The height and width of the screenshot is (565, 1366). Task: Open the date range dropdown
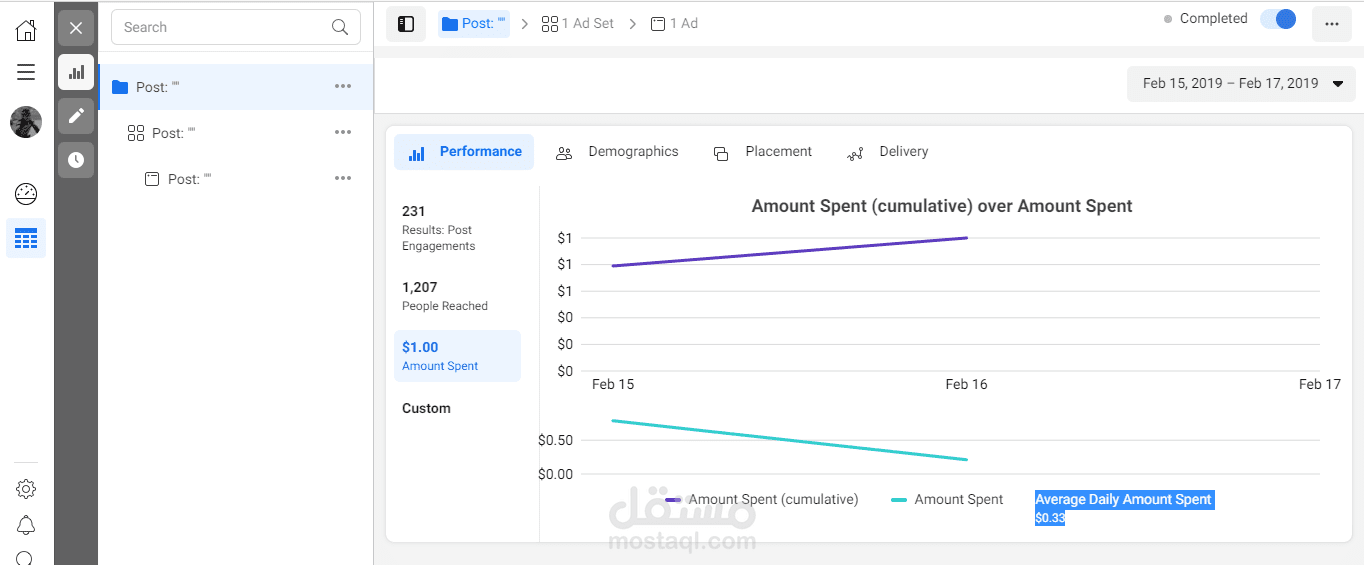[1241, 84]
